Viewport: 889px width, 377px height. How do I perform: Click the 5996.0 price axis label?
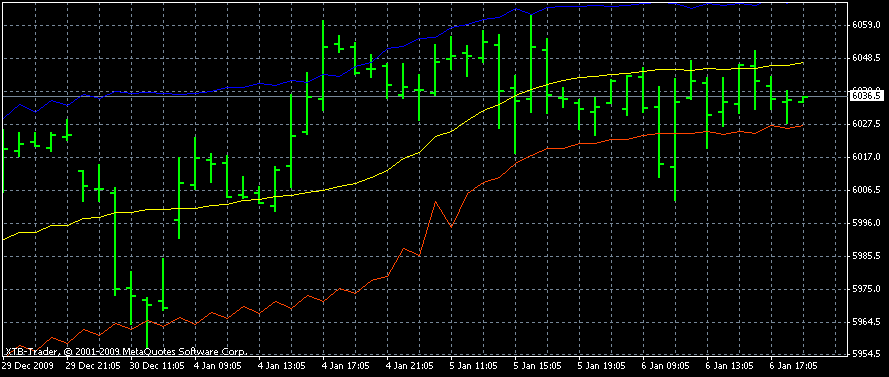pyautogui.click(x=866, y=223)
